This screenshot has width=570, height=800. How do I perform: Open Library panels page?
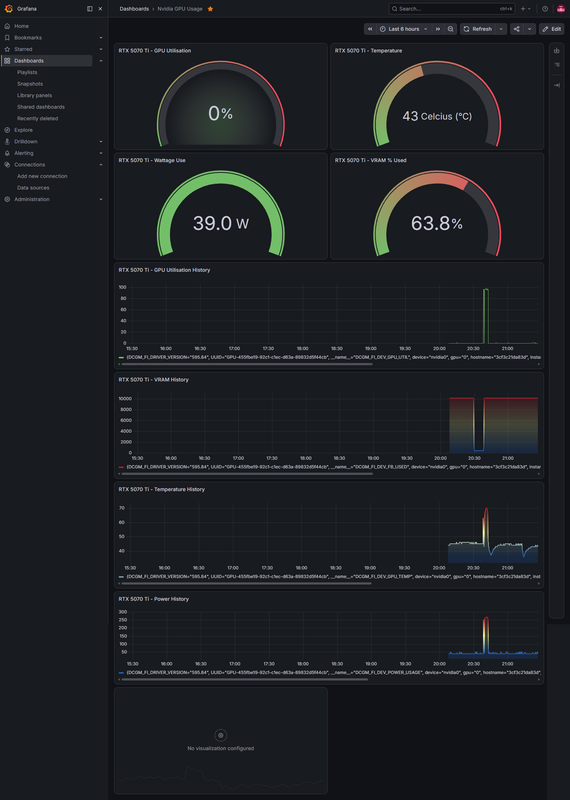35,95
